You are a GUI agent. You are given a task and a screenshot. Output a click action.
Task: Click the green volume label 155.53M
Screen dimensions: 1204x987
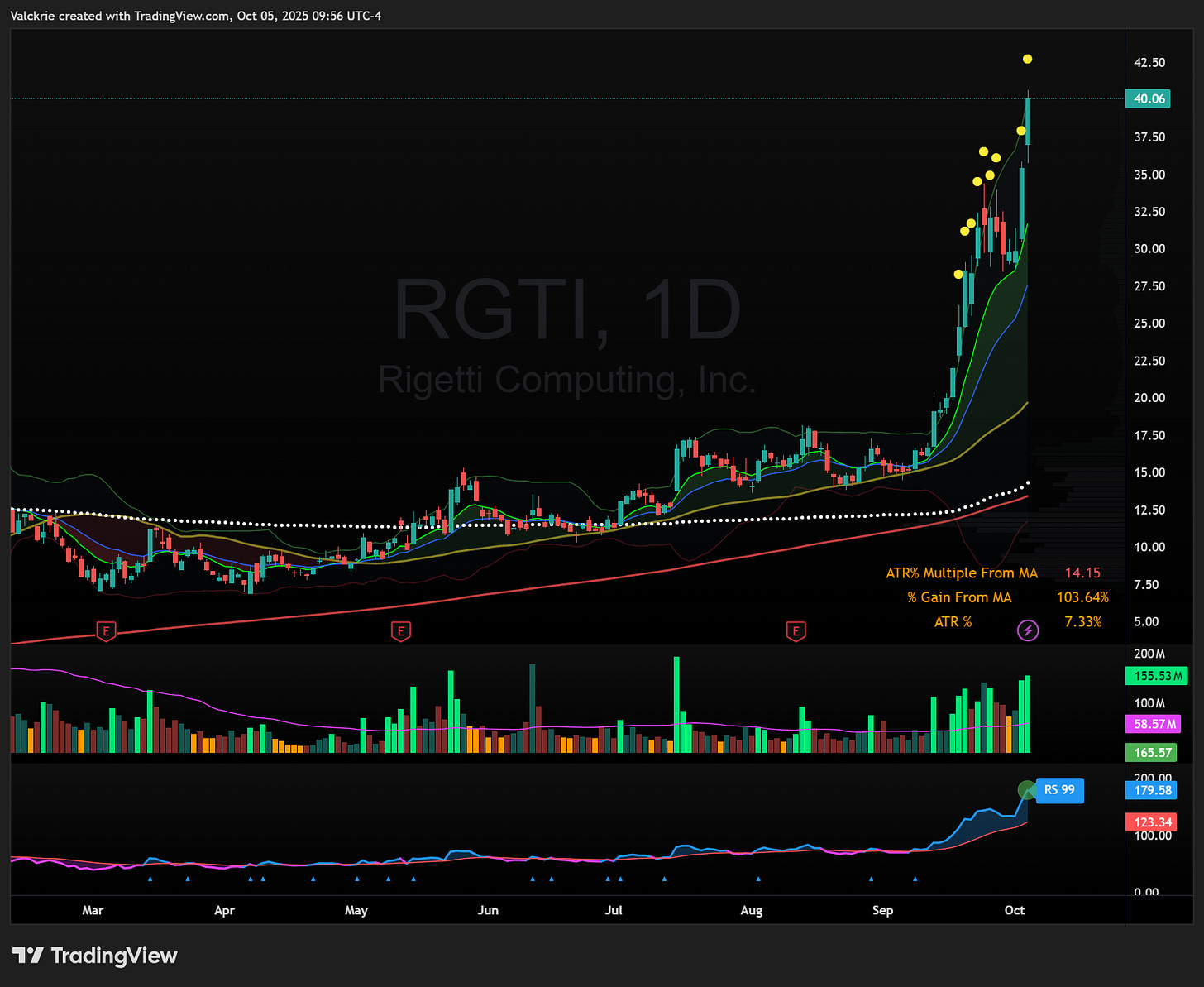(x=1156, y=676)
